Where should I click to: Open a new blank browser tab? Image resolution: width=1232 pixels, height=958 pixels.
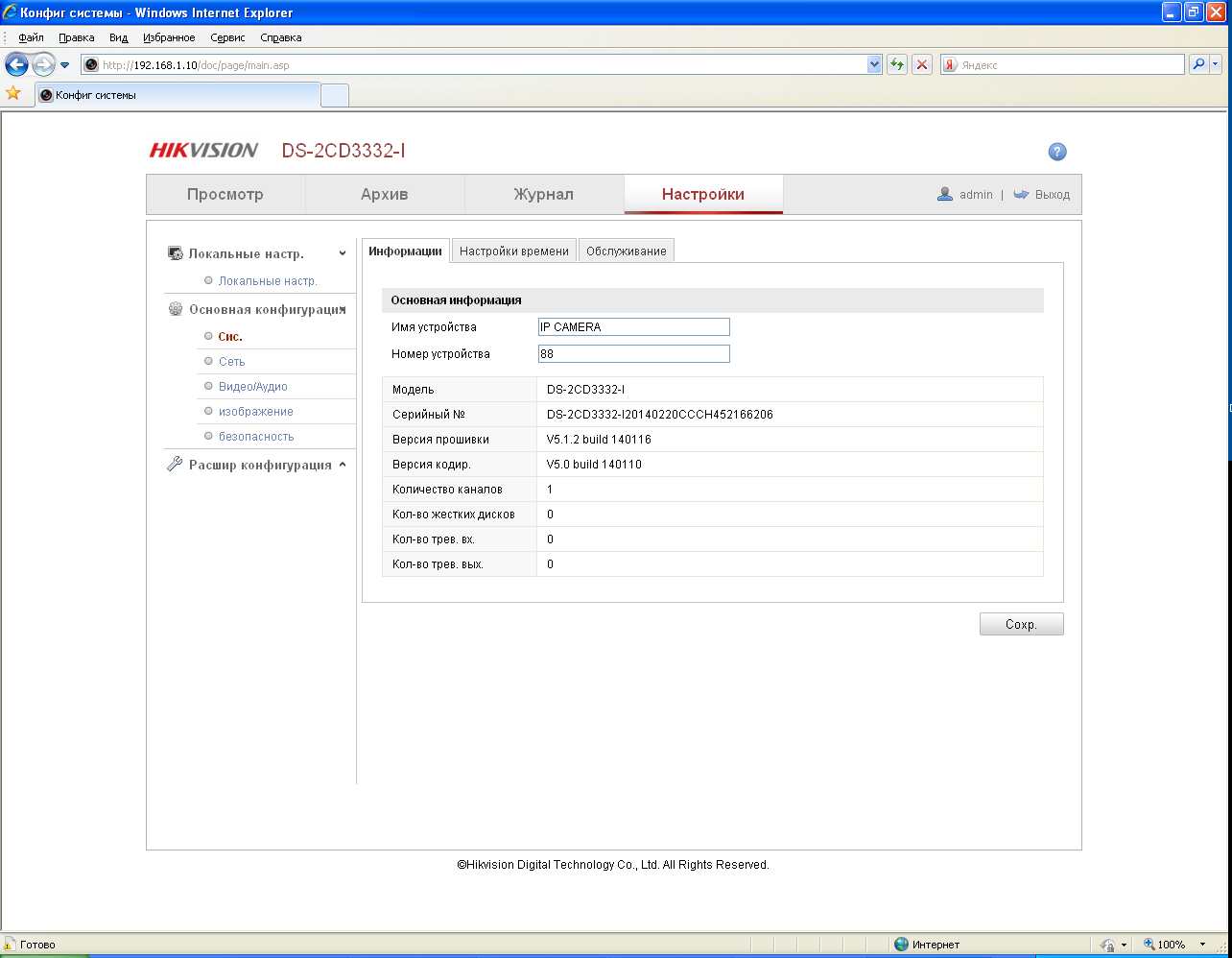335,95
